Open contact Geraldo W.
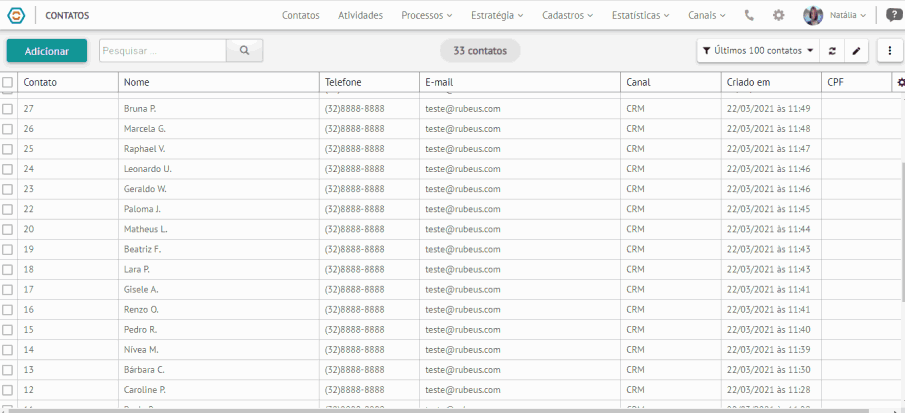 tap(145, 189)
